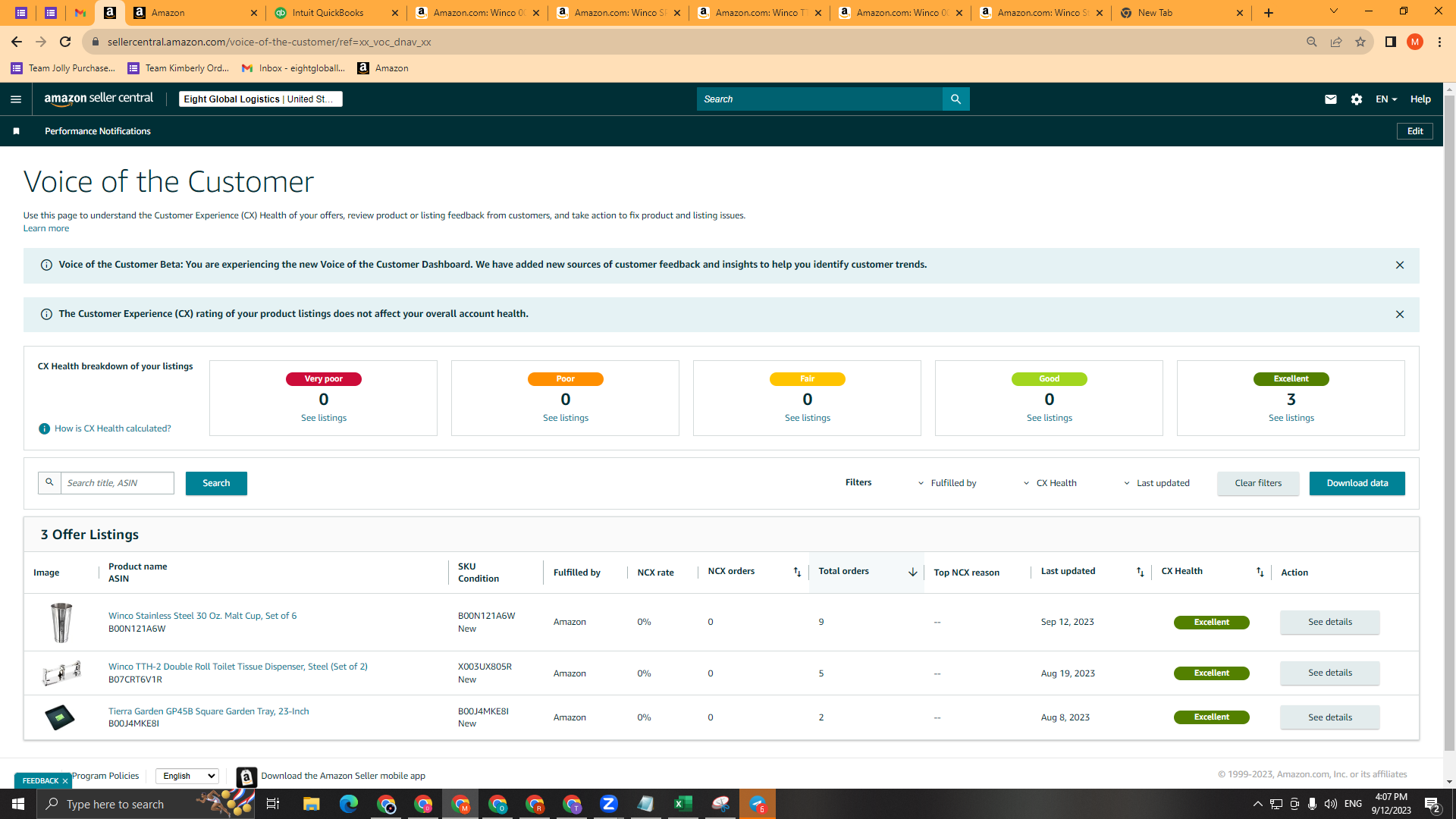This screenshot has width=1456, height=819.
Task: Open How is CX Health calculated link
Action: click(x=113, y=429)
